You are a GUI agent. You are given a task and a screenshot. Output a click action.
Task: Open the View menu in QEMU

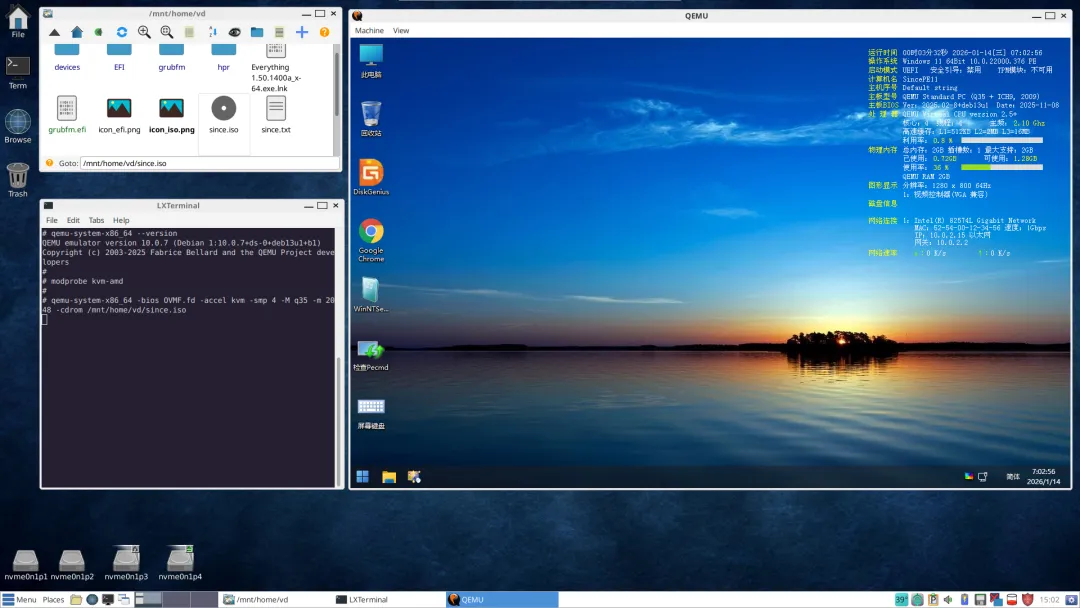pyautogui.click(x=401, y=30)
